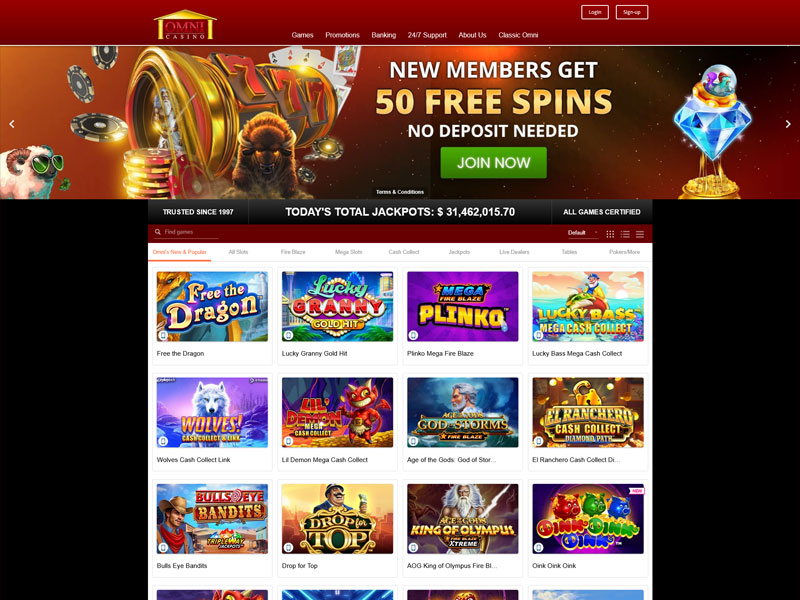Screen dimensions: 800x600
Task: Open the Terms & Conditions link
Action: click(x=400, y=192)
